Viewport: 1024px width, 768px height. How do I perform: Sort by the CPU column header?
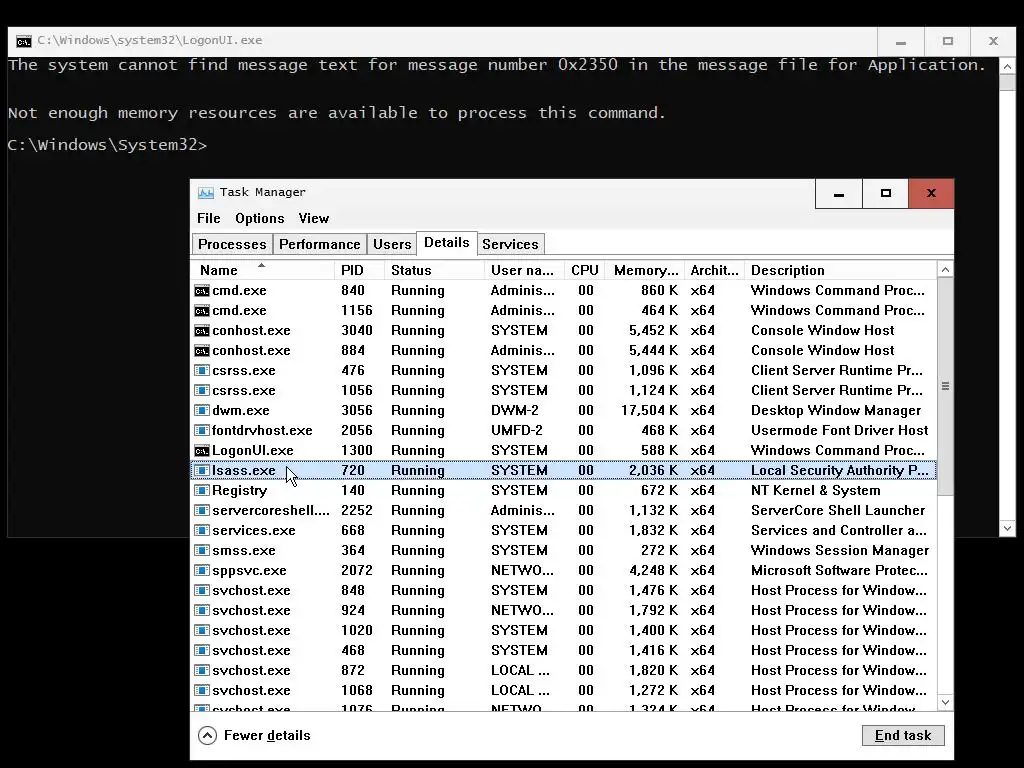pyautogui.click(x=585, y=270)
